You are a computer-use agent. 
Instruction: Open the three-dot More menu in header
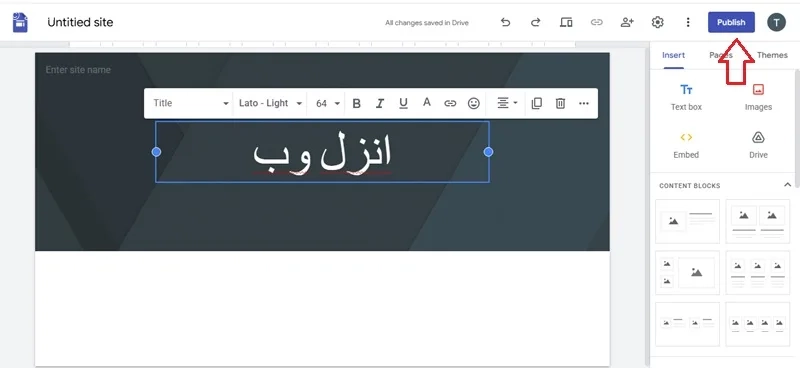point(688,22)
